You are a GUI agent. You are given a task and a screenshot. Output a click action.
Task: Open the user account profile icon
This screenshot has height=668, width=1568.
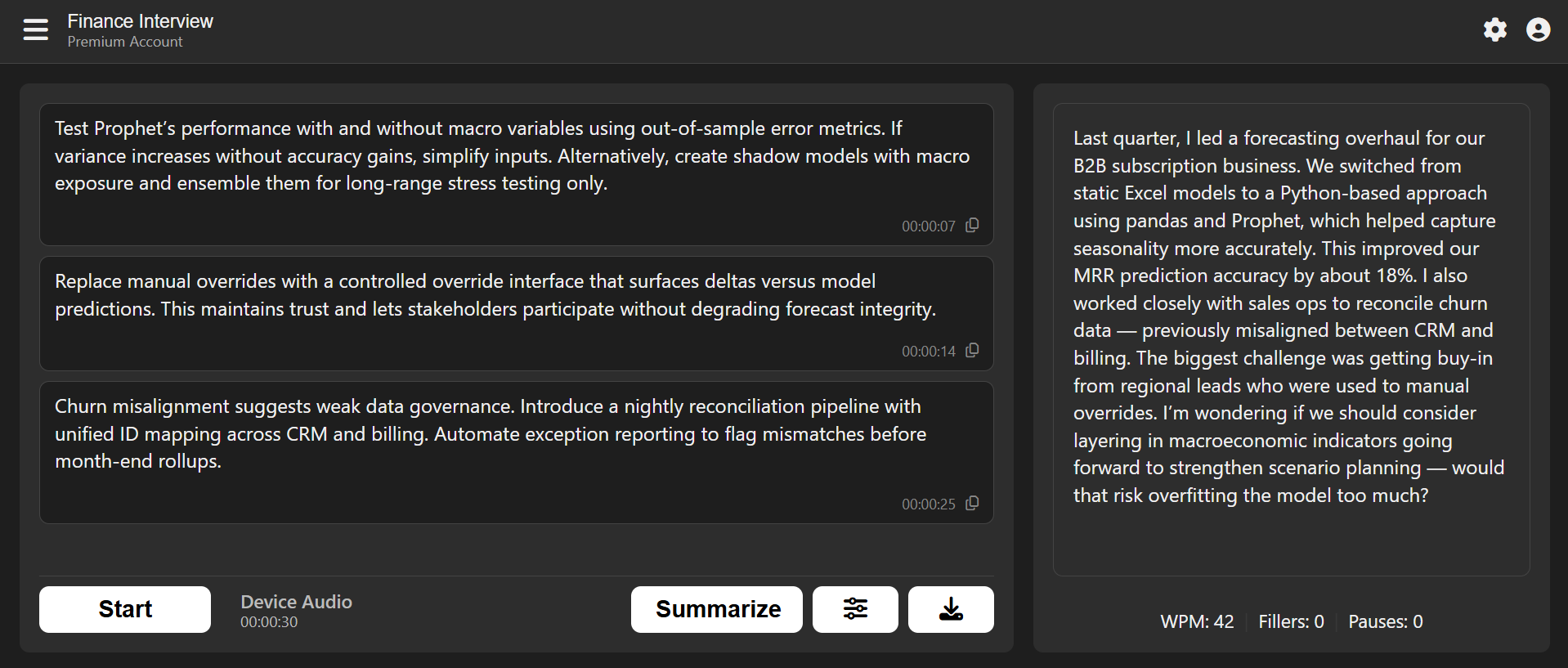tap(1538, 30)
